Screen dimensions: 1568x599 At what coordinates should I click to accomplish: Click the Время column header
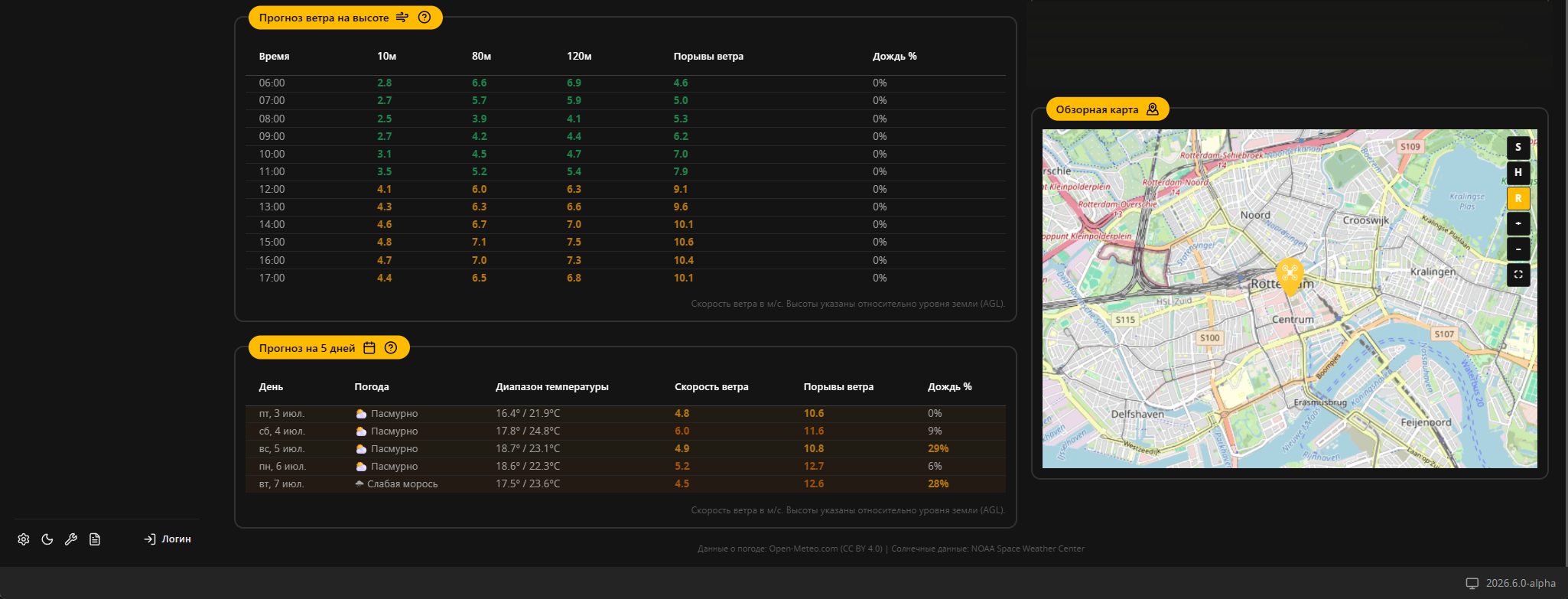point(274,57)
